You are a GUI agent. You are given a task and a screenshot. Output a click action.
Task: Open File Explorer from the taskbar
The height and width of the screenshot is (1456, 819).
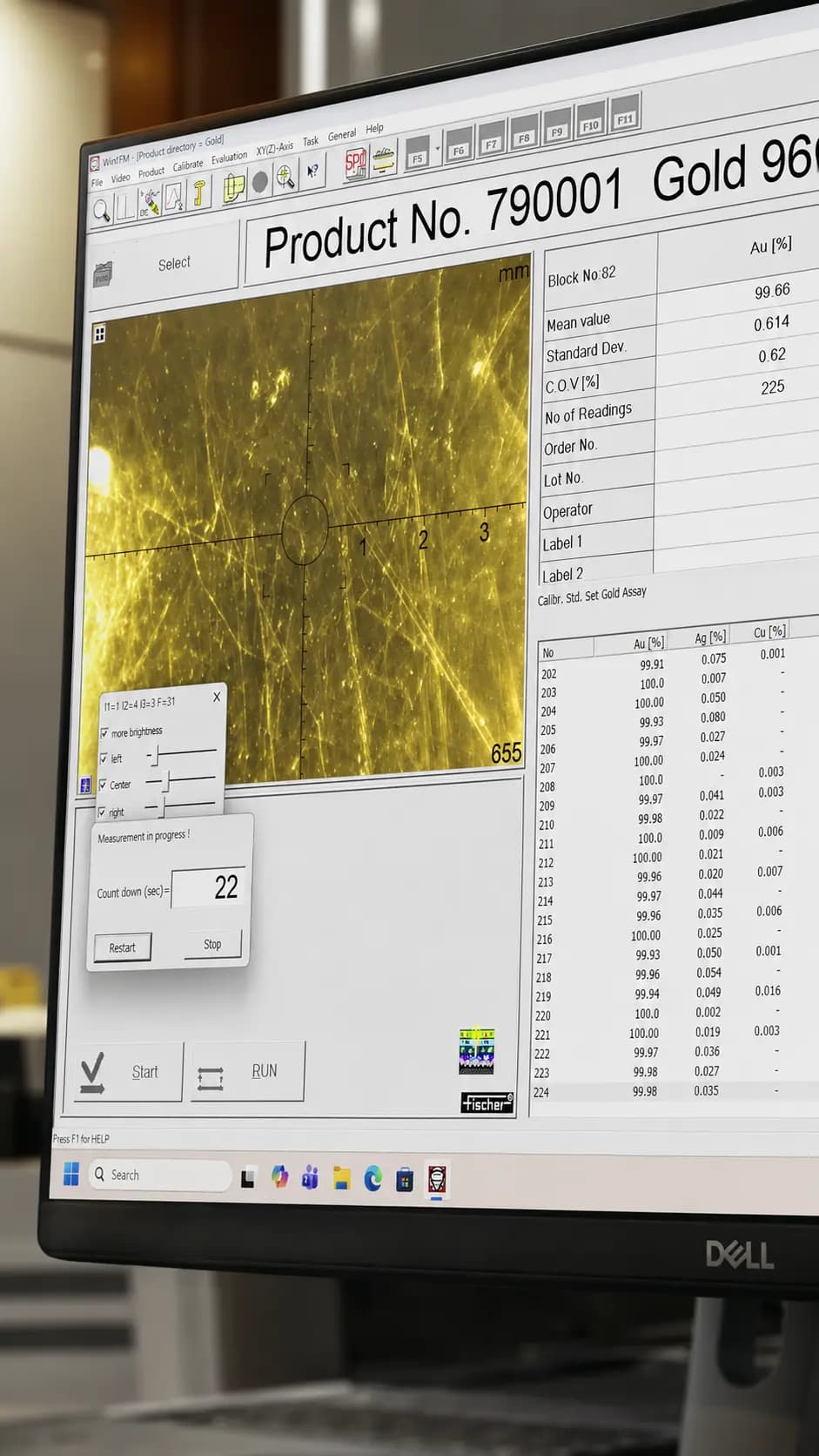(341, 1179)
